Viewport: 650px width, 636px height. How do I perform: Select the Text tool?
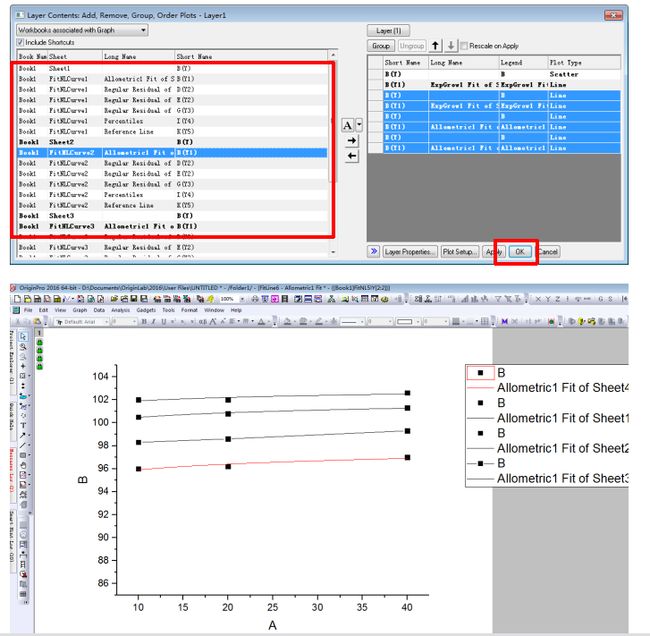pos(23,425)
